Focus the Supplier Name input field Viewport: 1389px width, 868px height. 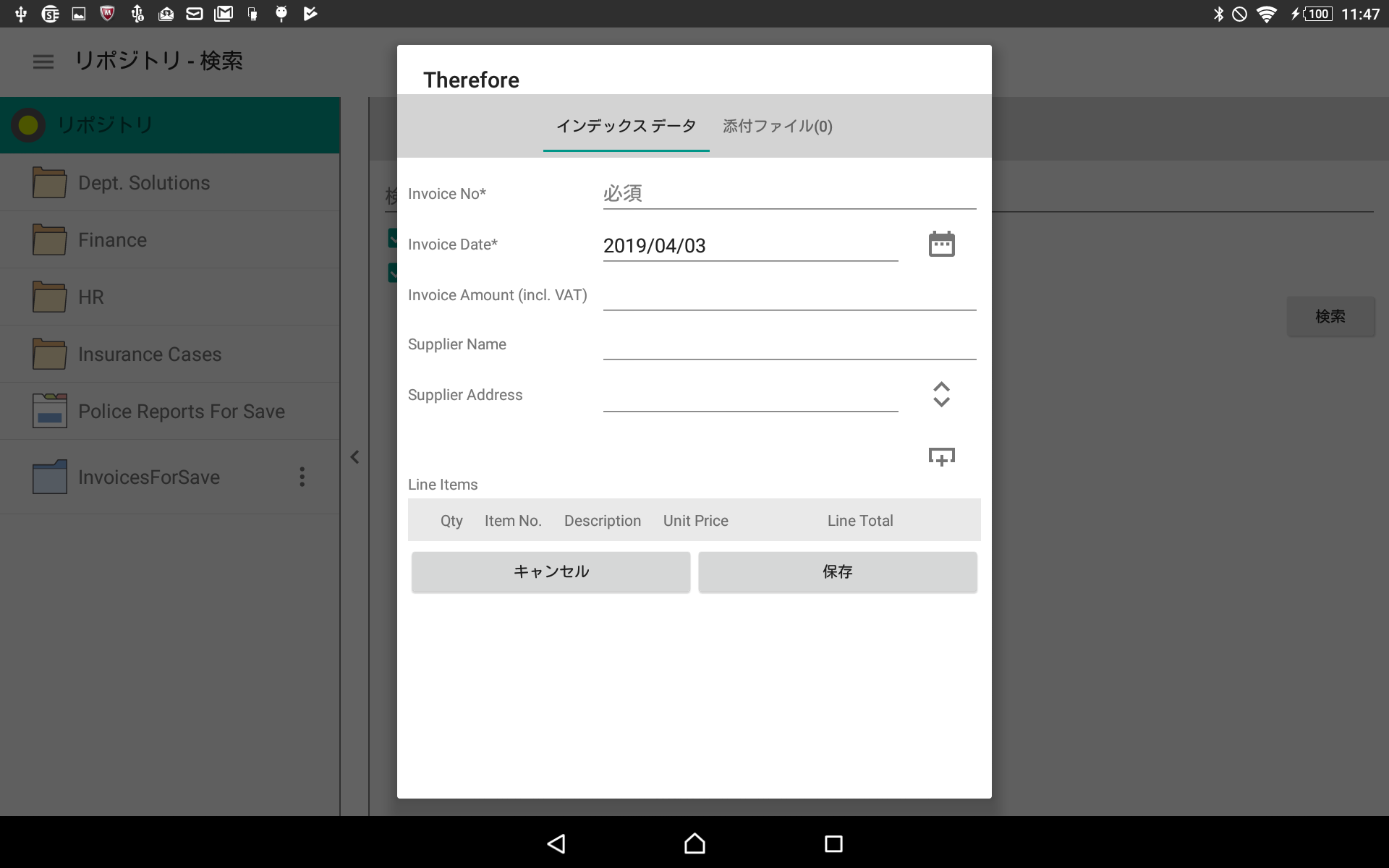point(789,344)
